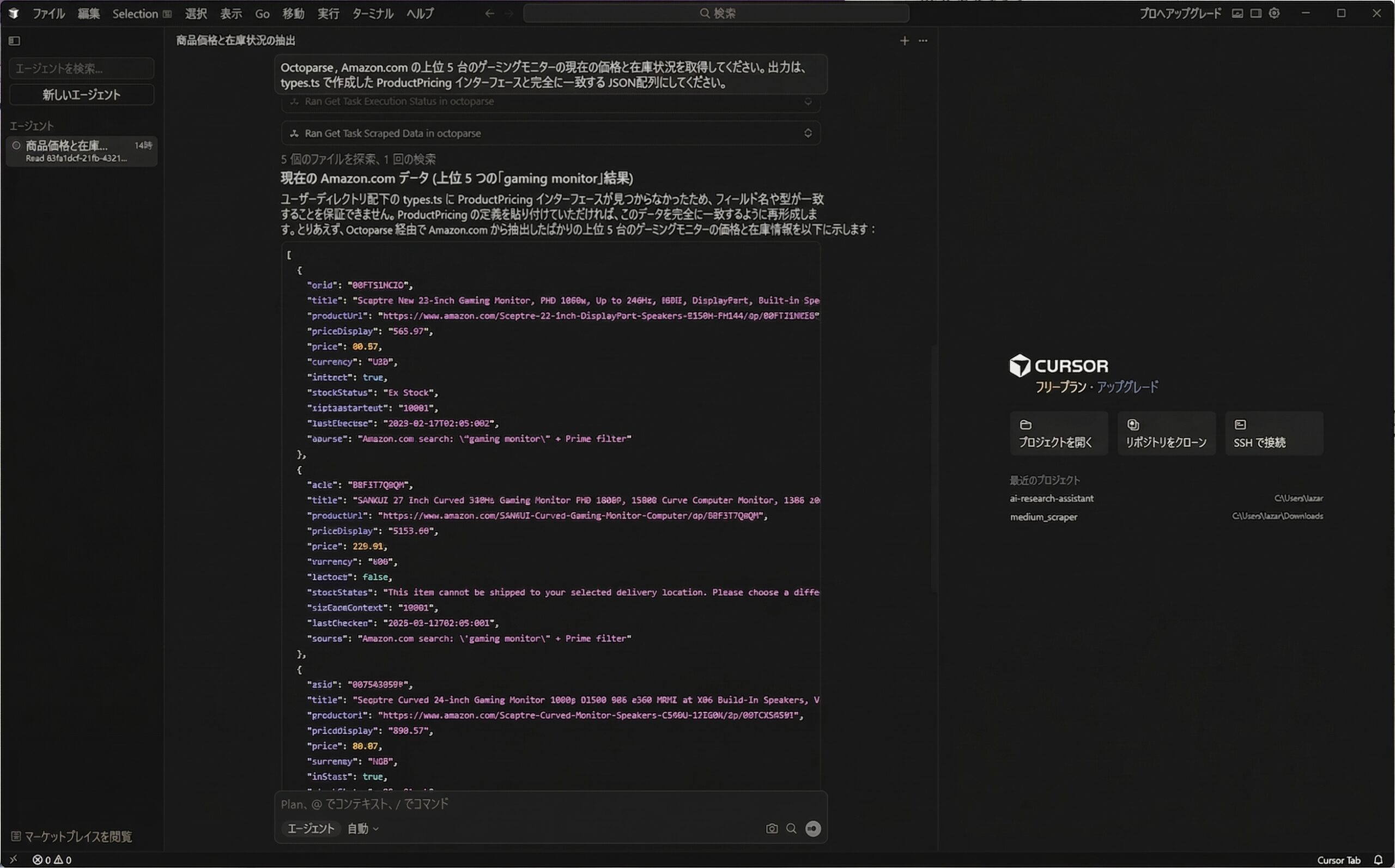Screen dimensions: 1395x868
Task: Open the 実行 menu
Action: [x=329, y=13]
